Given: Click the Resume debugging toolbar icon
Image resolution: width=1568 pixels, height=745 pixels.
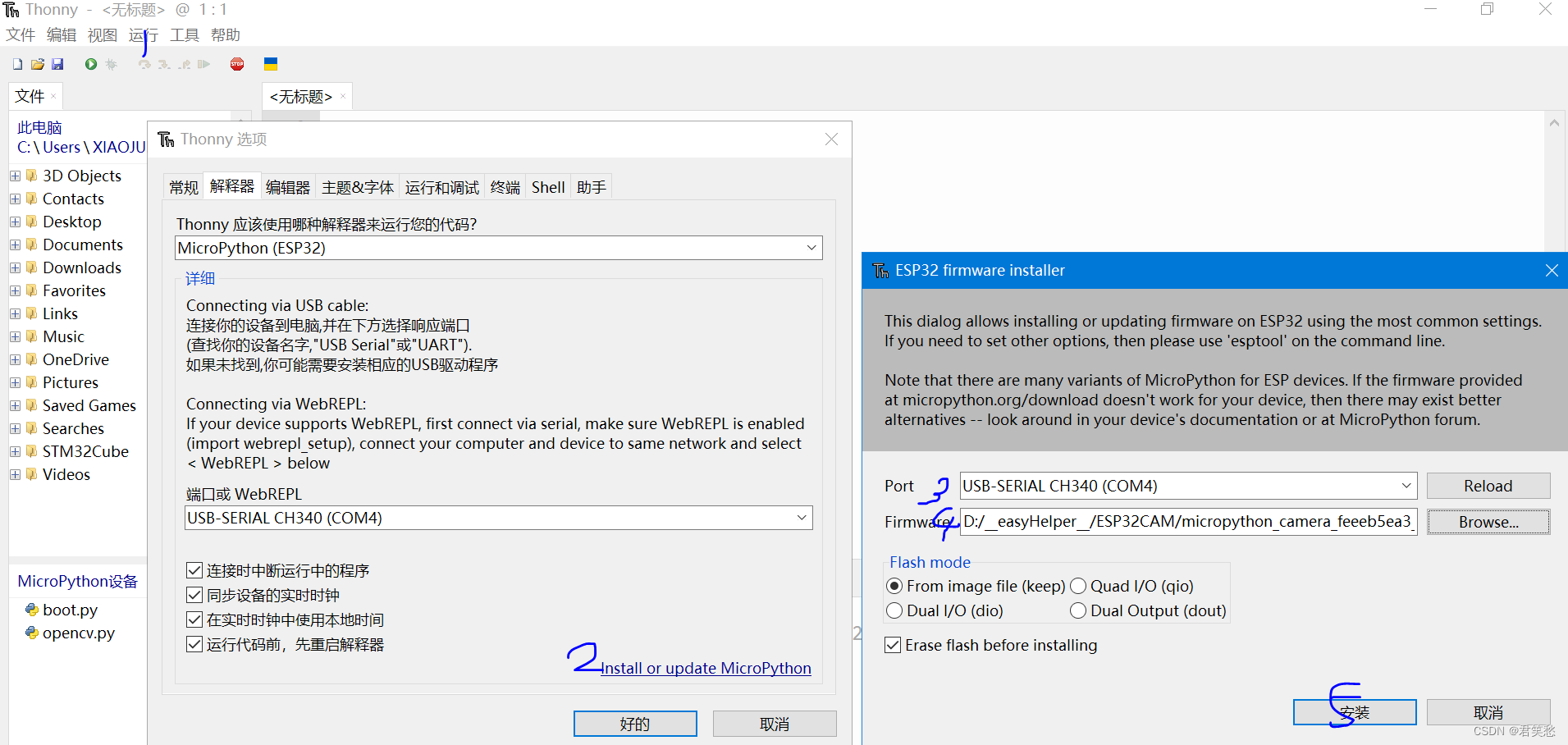Looking at the screenshot, I should coord(204,64).
